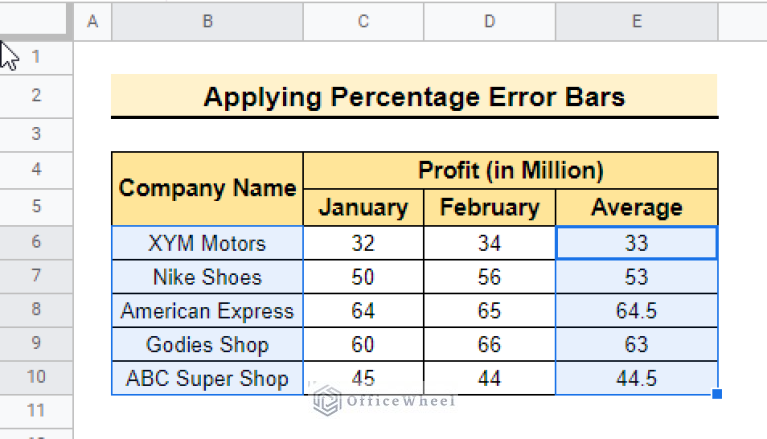Click the 'Company Name' header cell
Screen dimensions: 767x439
pyautogui.click(x=207, y=188)
